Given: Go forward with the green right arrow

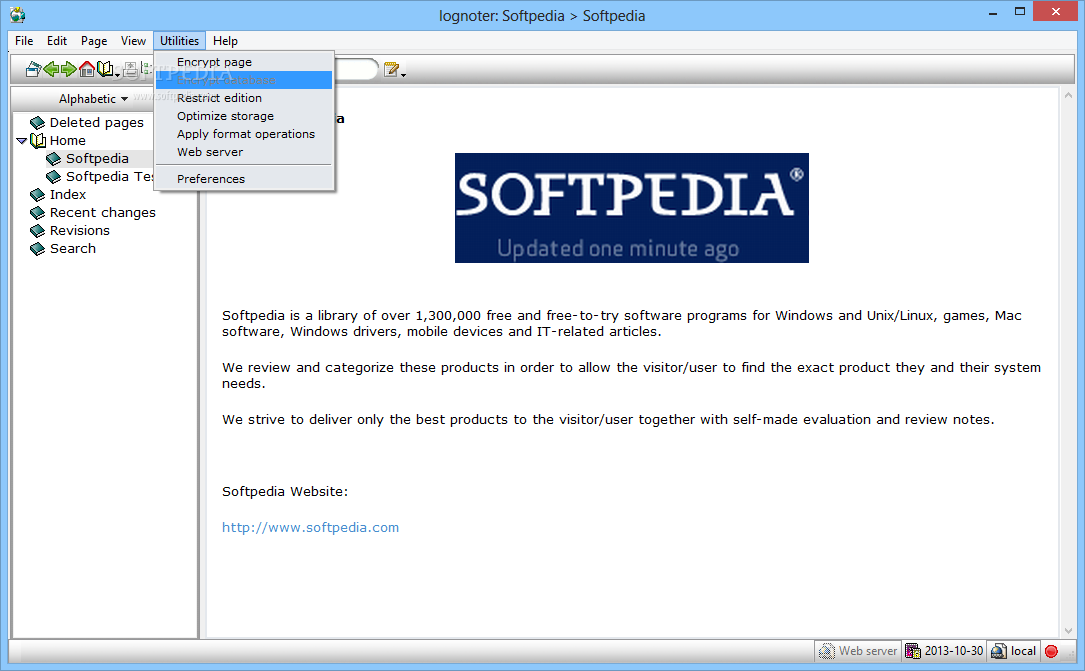Looking at the screenshot, I should point(69,69).
